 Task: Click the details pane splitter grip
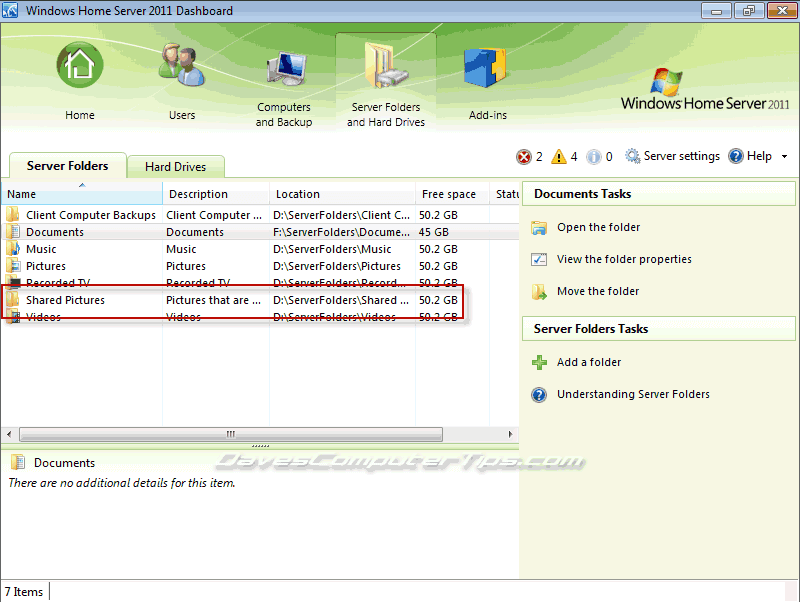click(x=260, y=446)
